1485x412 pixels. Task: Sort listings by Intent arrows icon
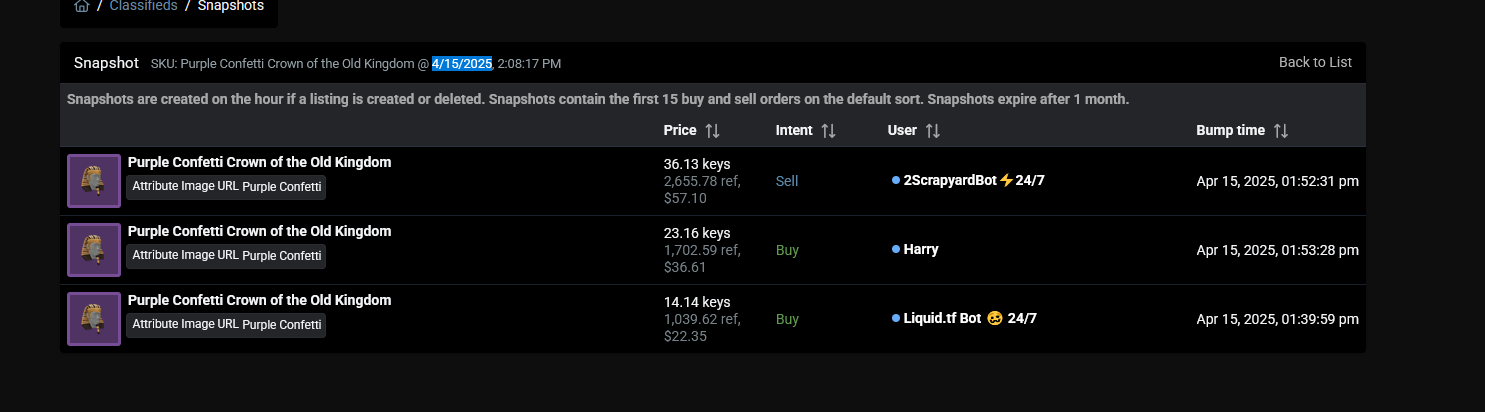click(x=828, y=131)
